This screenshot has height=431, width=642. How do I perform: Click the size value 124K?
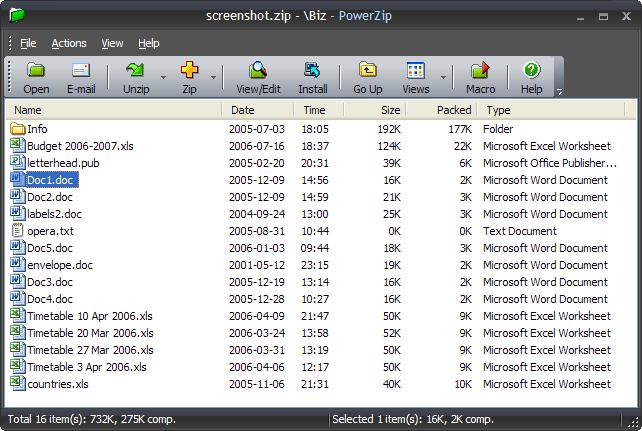tap(389, 146)
